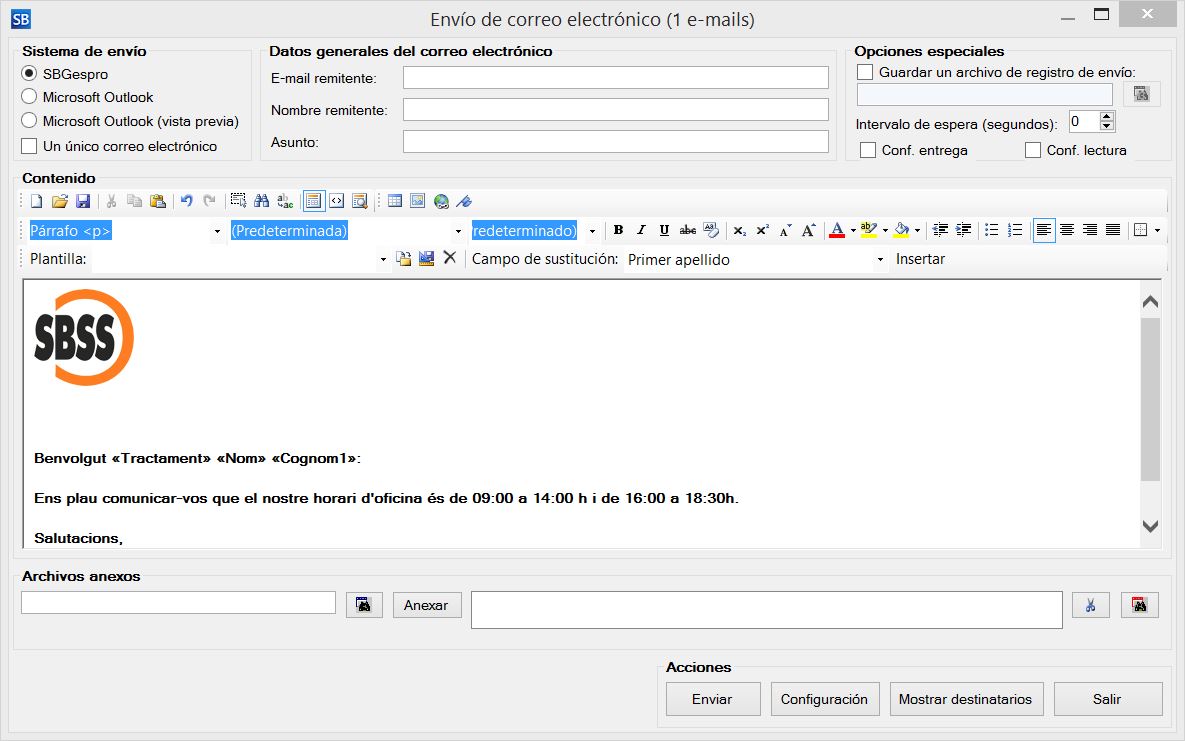Open an existing file in the content editor
The width and height of the screenshot is (1185, 741).
click(60, 201)
